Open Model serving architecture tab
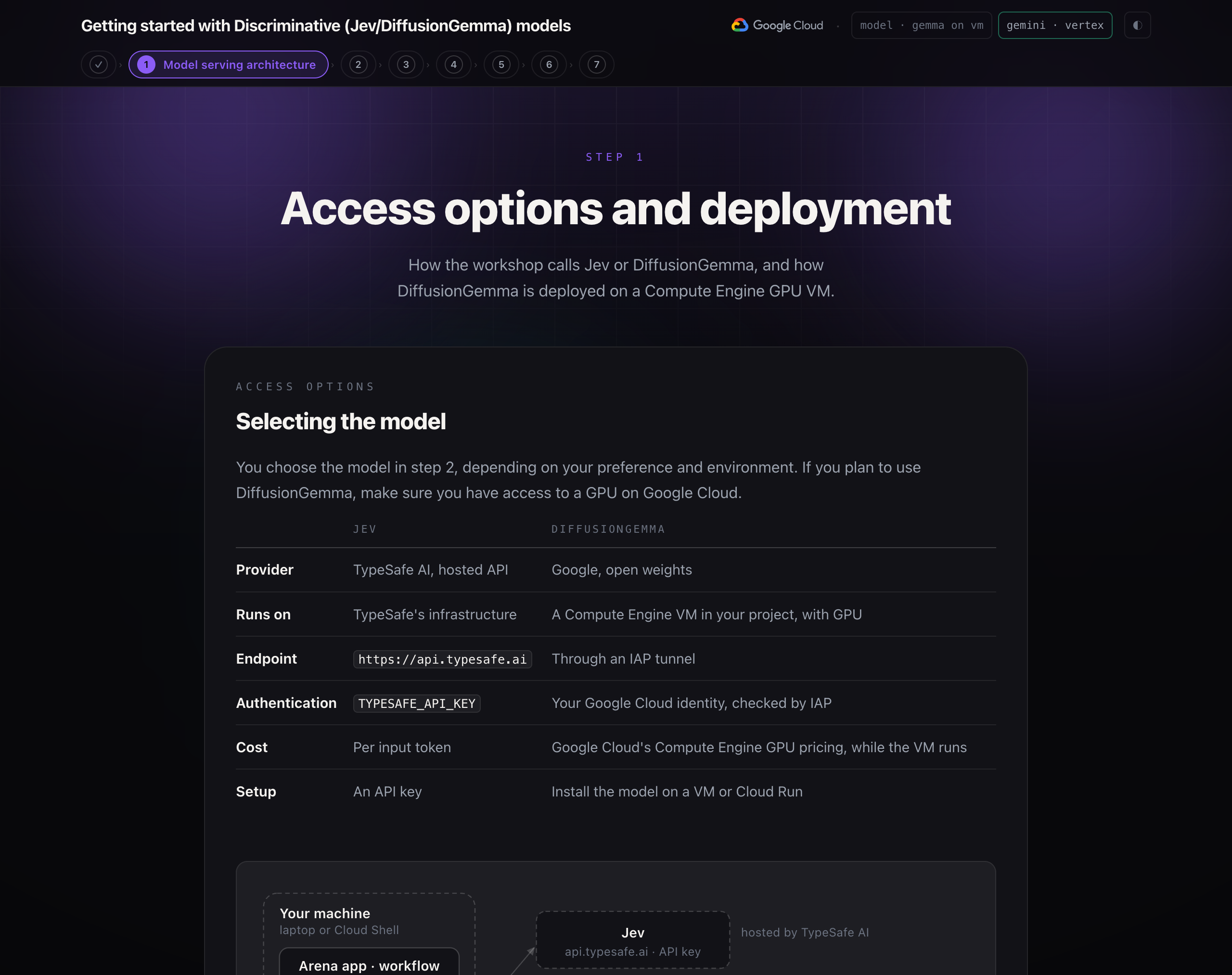The height and width of the screenshot is (975, 1232). [x=229, y=64]
